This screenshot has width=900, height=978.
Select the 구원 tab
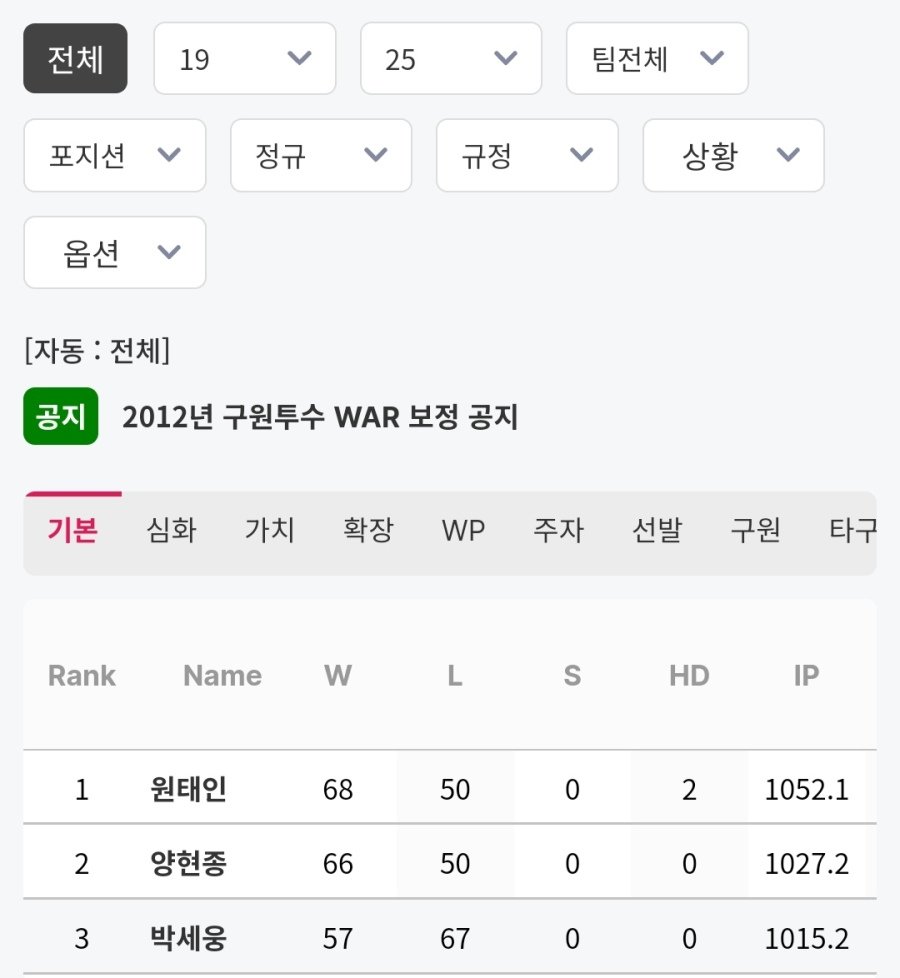pyautogui.click(x=755, y=530)
